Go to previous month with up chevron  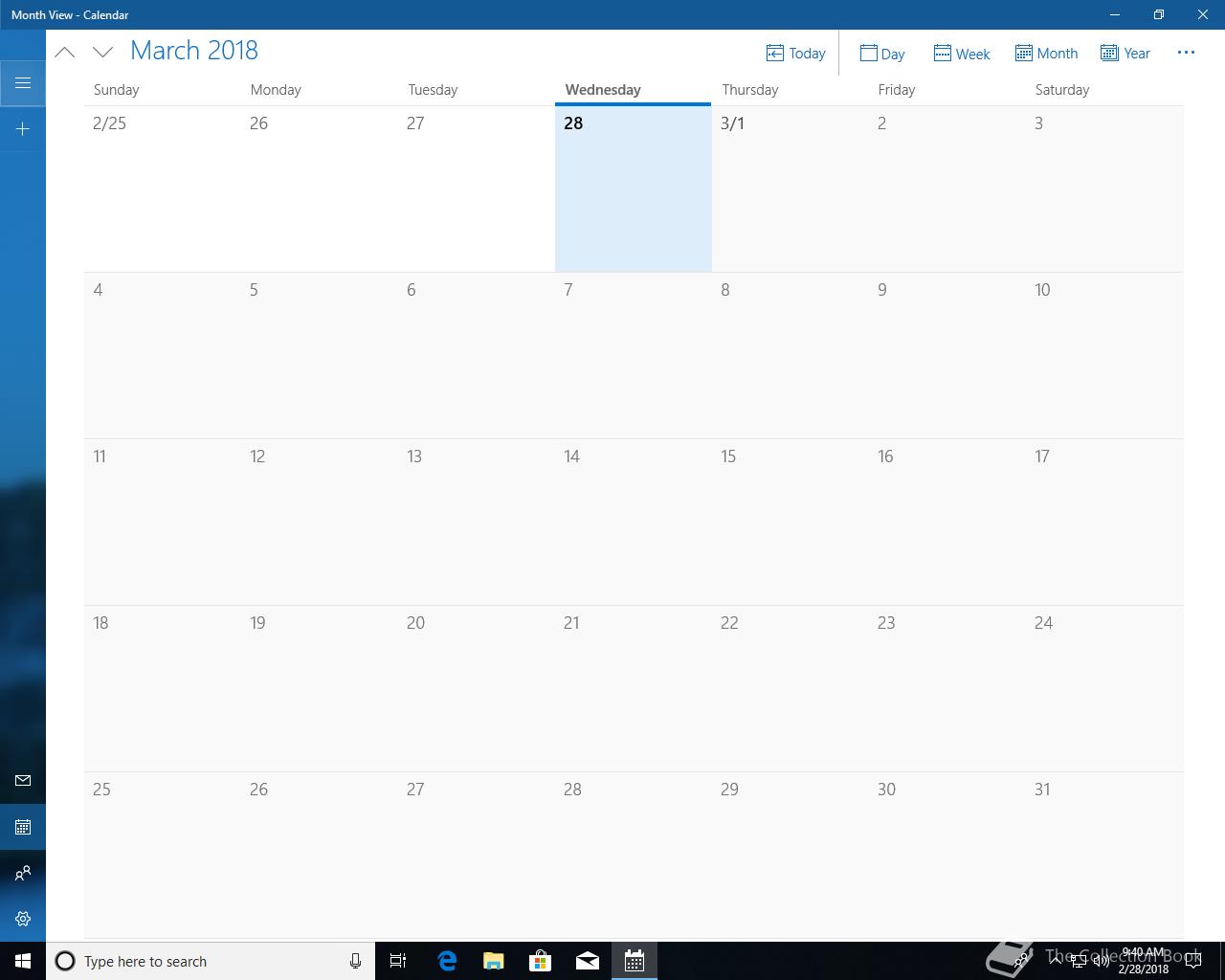coord(65,53)
